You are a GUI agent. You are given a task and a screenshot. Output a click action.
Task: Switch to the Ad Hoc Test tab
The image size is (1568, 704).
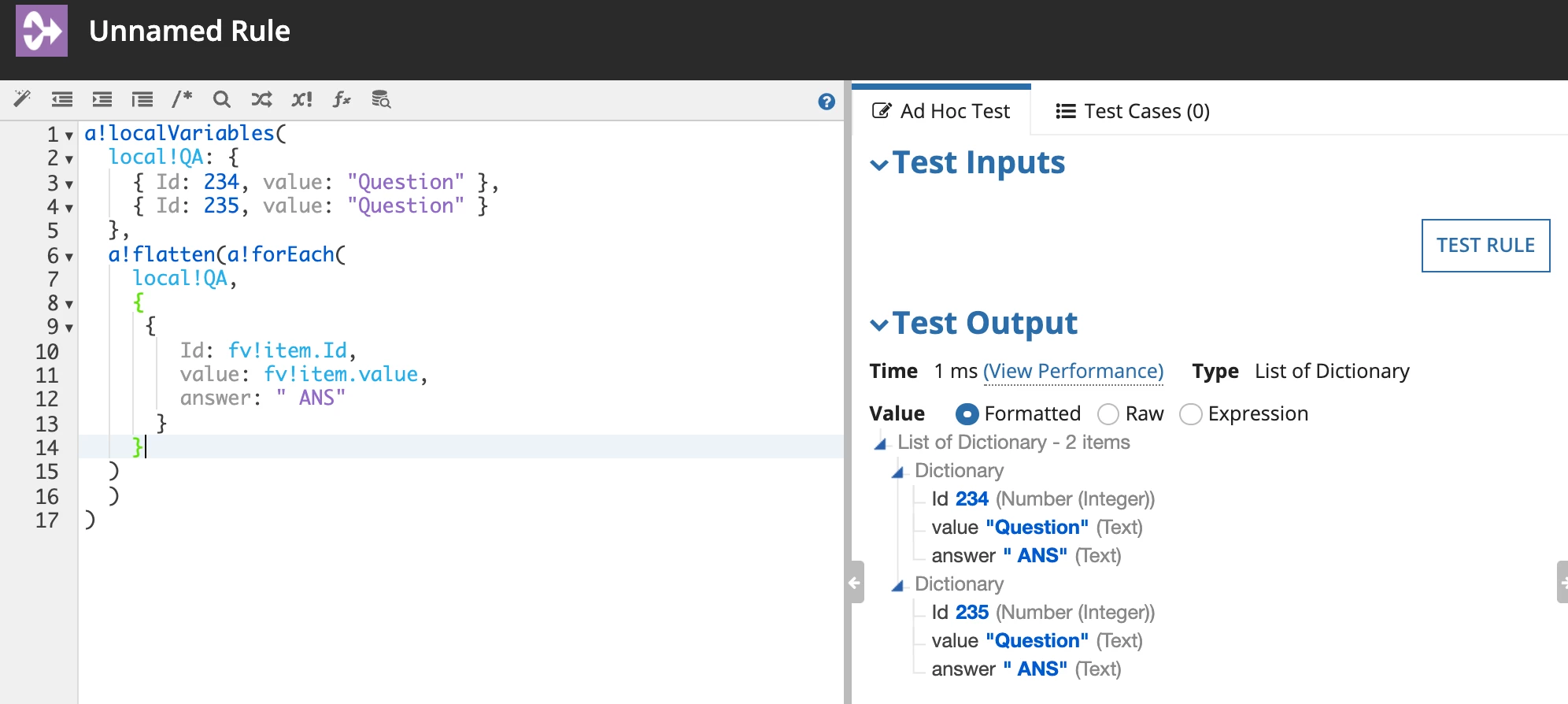click(x=941, y=111)
